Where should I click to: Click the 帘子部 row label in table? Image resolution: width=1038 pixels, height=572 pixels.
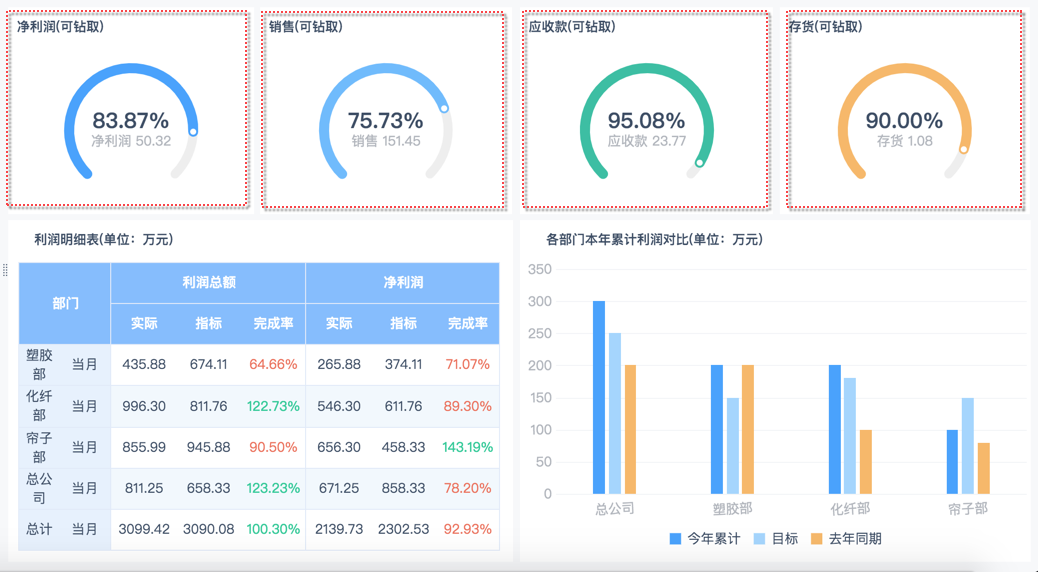pos(39,447)
